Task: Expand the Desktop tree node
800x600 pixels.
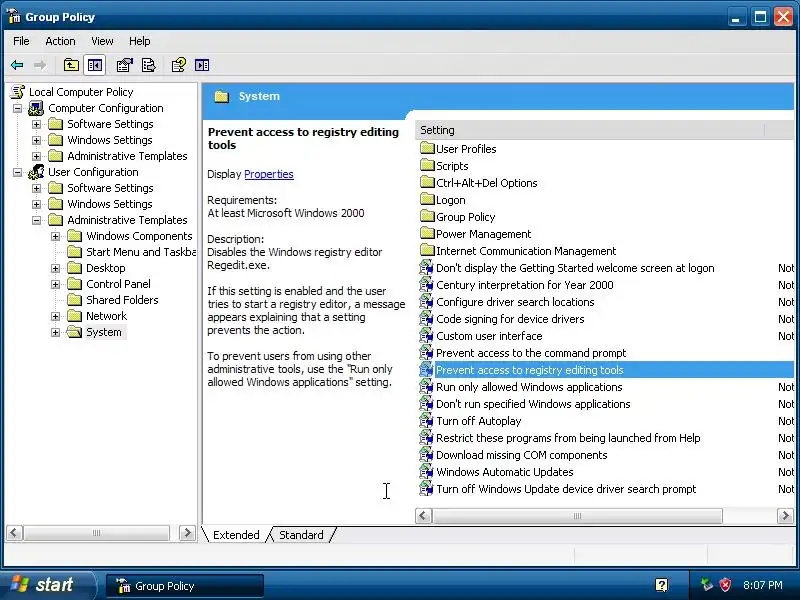Action: point(56,268)
